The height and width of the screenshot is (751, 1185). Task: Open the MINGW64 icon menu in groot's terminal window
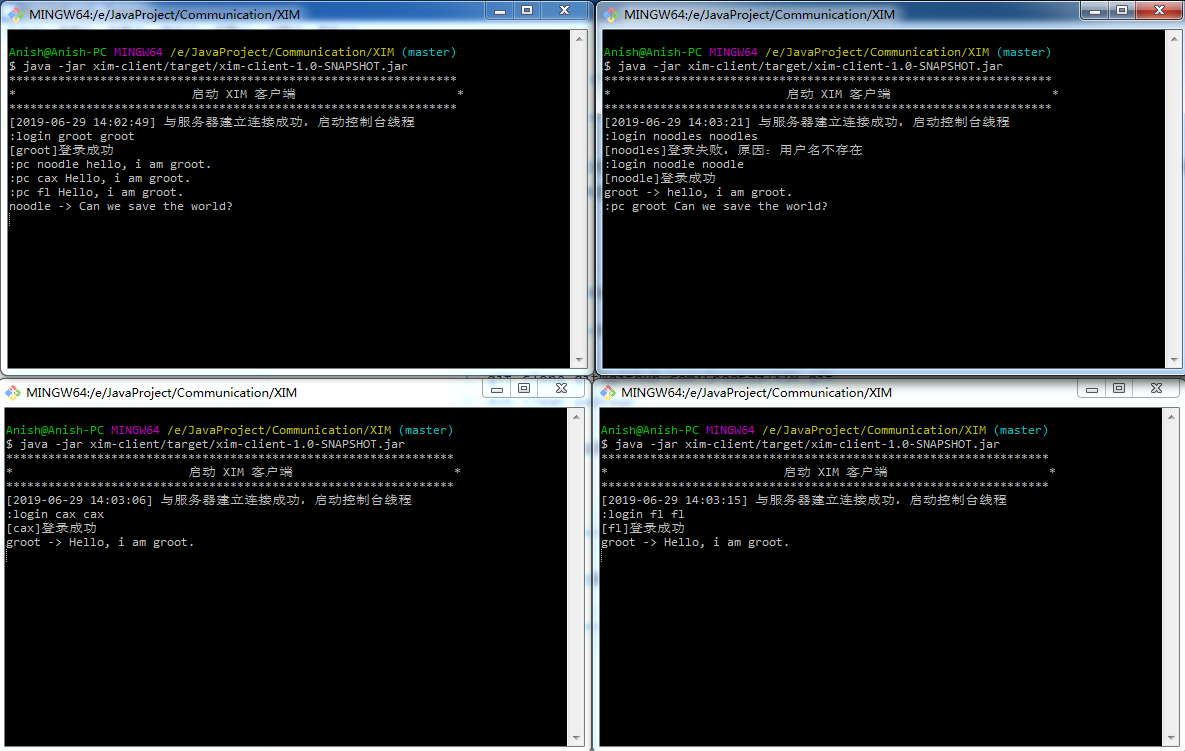15,14
